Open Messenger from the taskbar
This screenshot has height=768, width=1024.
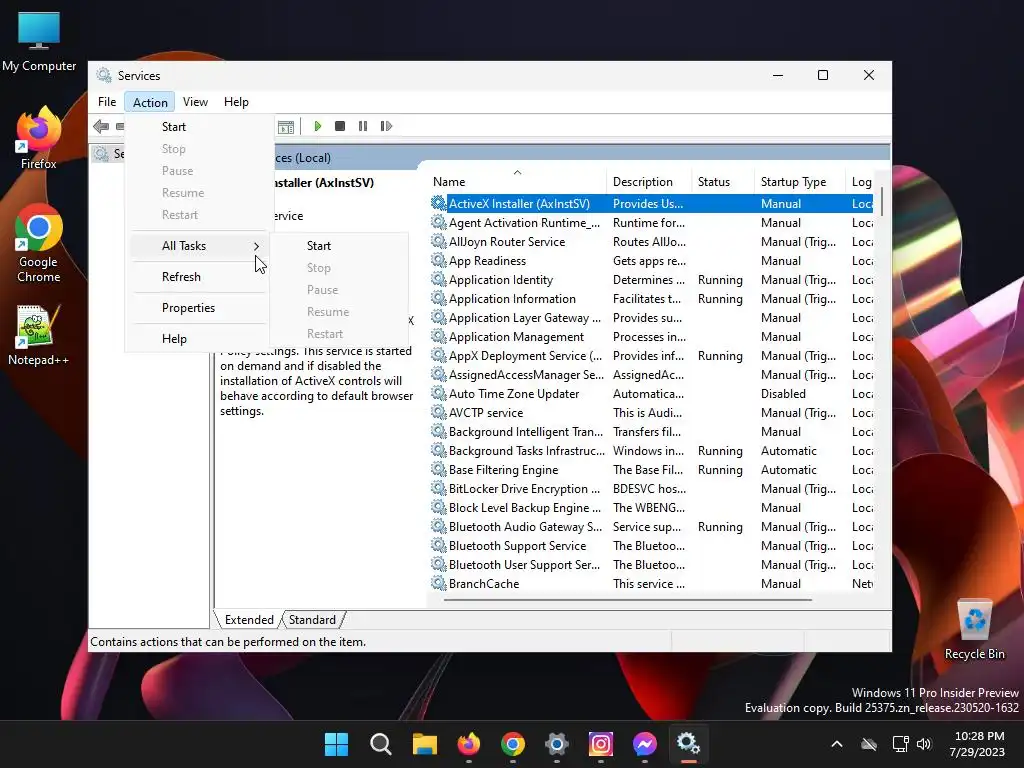645,744
